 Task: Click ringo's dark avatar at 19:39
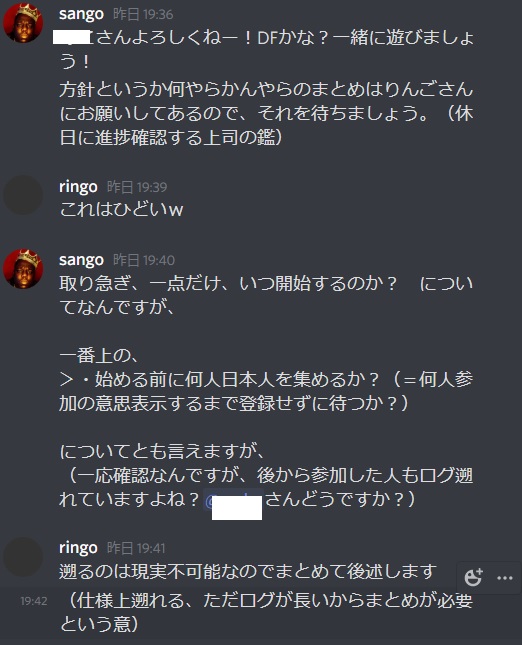click(x=23, y=195)
